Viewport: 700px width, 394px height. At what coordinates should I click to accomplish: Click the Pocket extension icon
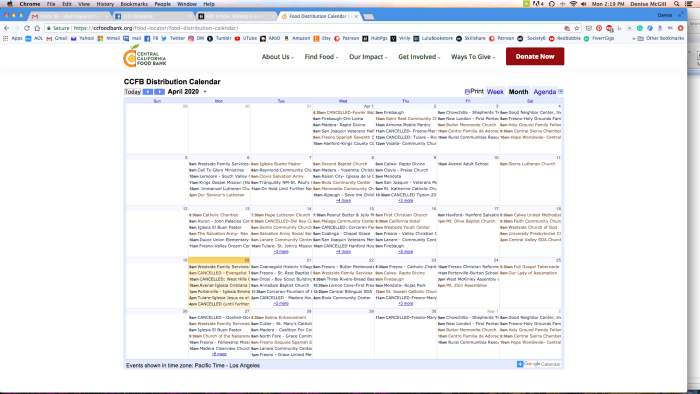pos(589,28)
